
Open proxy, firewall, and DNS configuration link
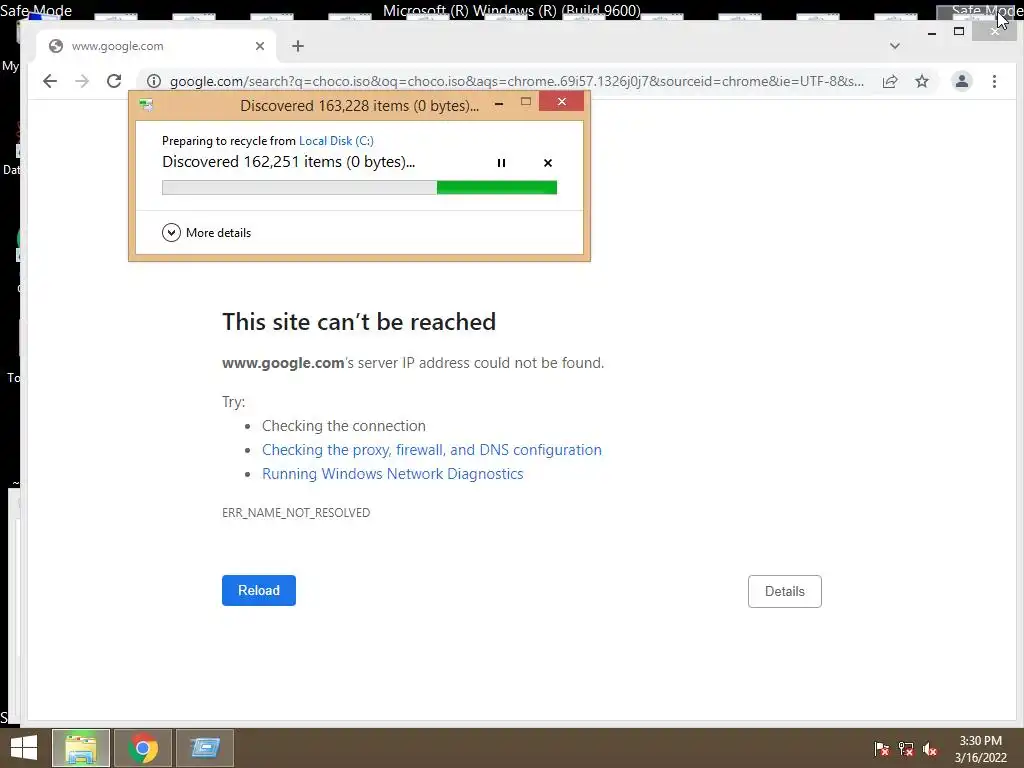pos(432,450)
